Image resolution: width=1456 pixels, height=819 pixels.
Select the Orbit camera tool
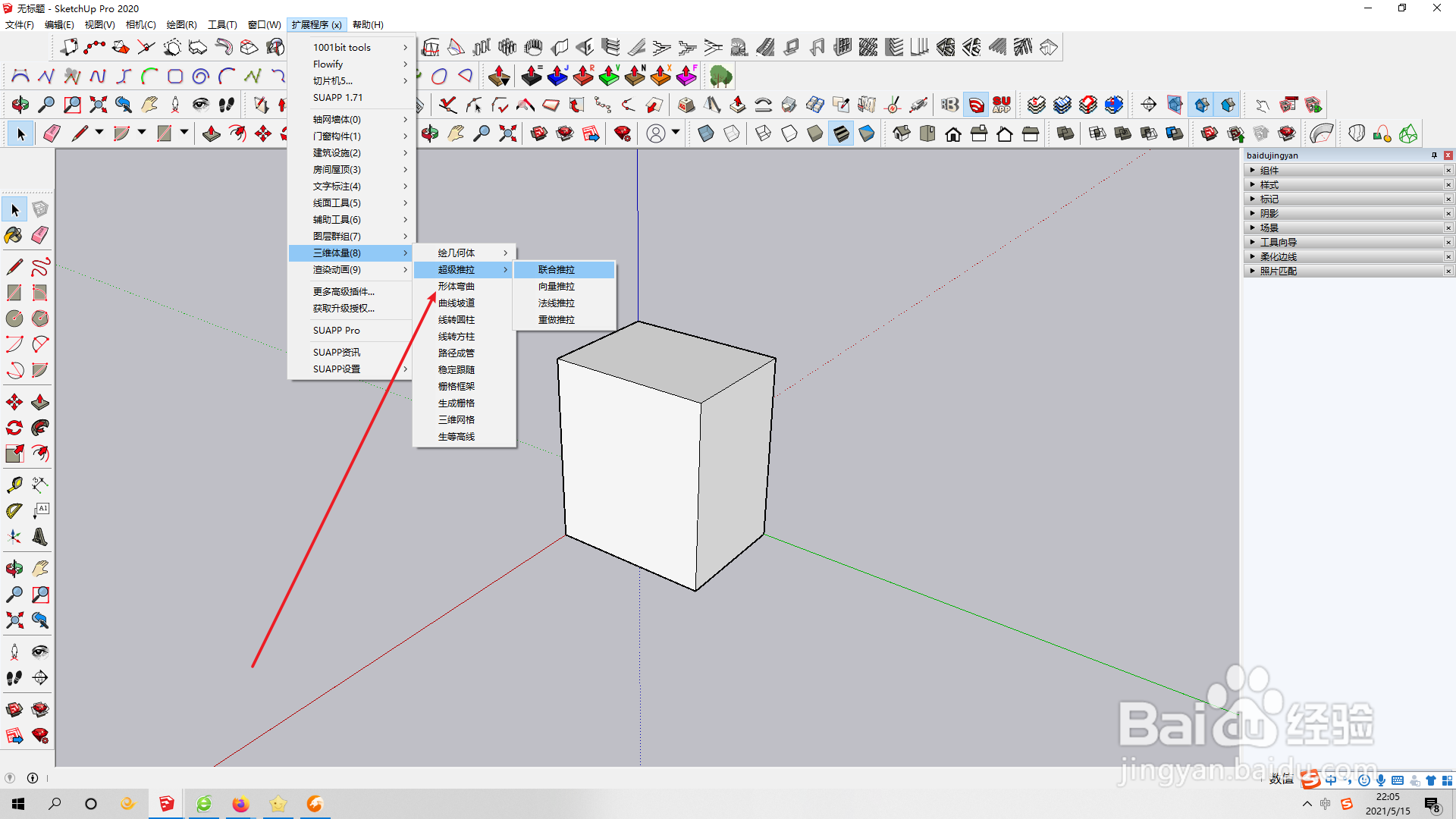pos(14,568)
